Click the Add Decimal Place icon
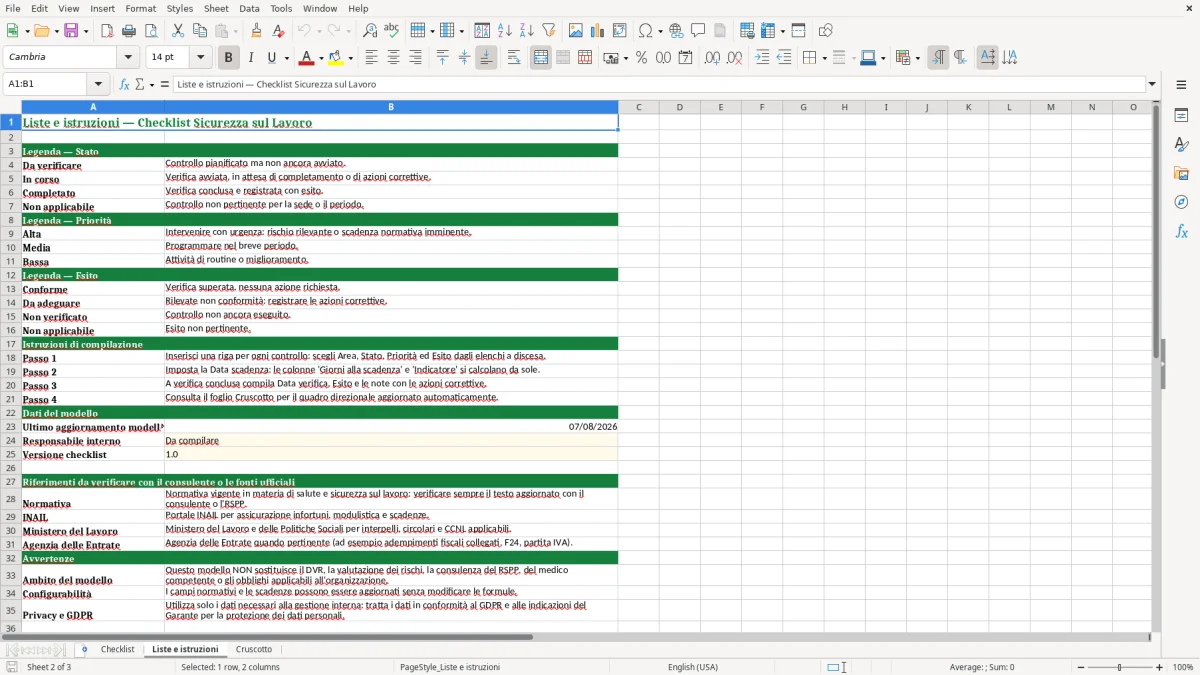This screenshot has width=1200, height=675. pyautogui.click(x=712, y=58)
